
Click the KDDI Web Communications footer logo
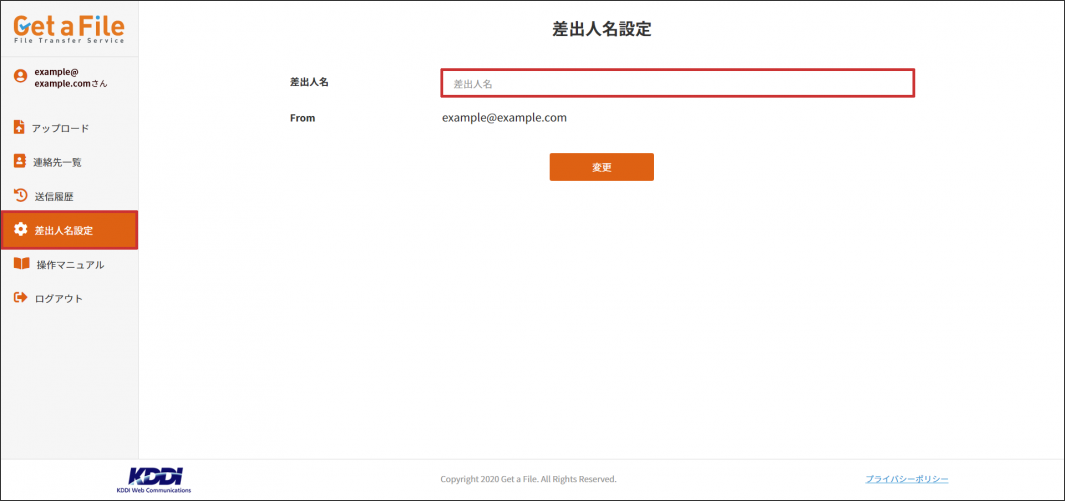coord(155,478)
